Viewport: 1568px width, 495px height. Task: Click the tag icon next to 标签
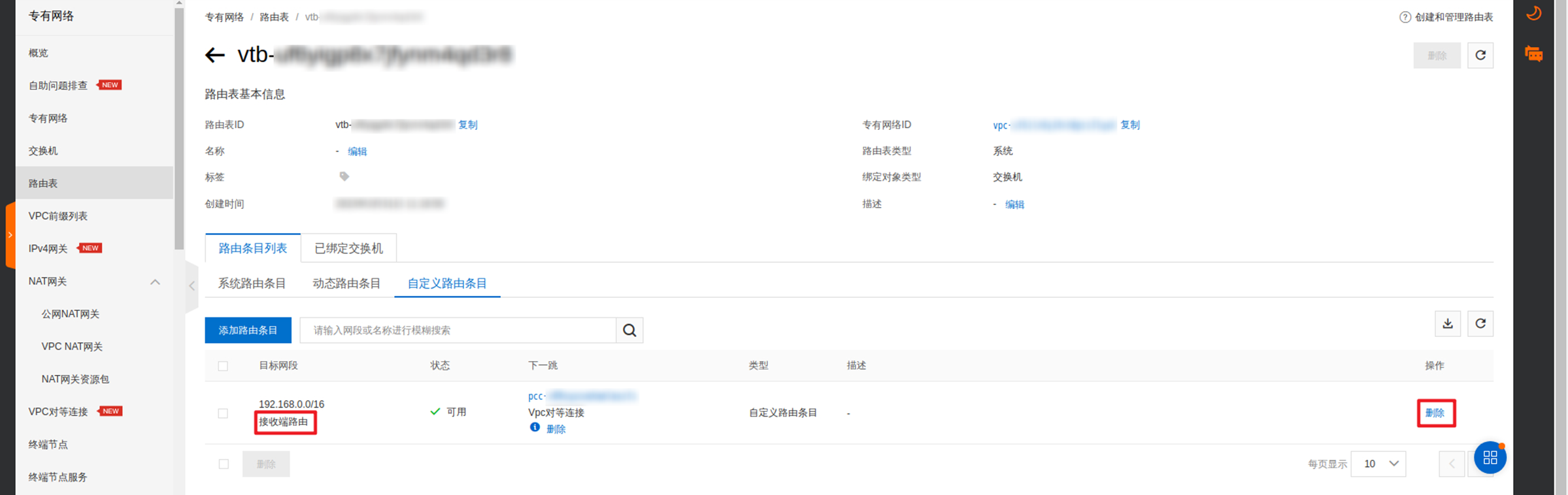344,176
